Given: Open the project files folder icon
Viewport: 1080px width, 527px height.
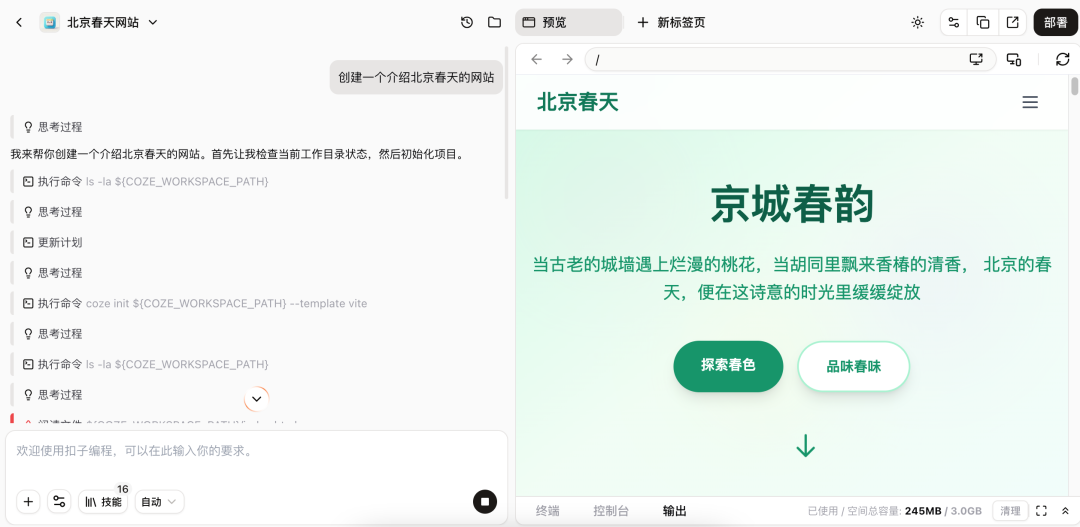Looking at the screenshot, I should [494, 22].
